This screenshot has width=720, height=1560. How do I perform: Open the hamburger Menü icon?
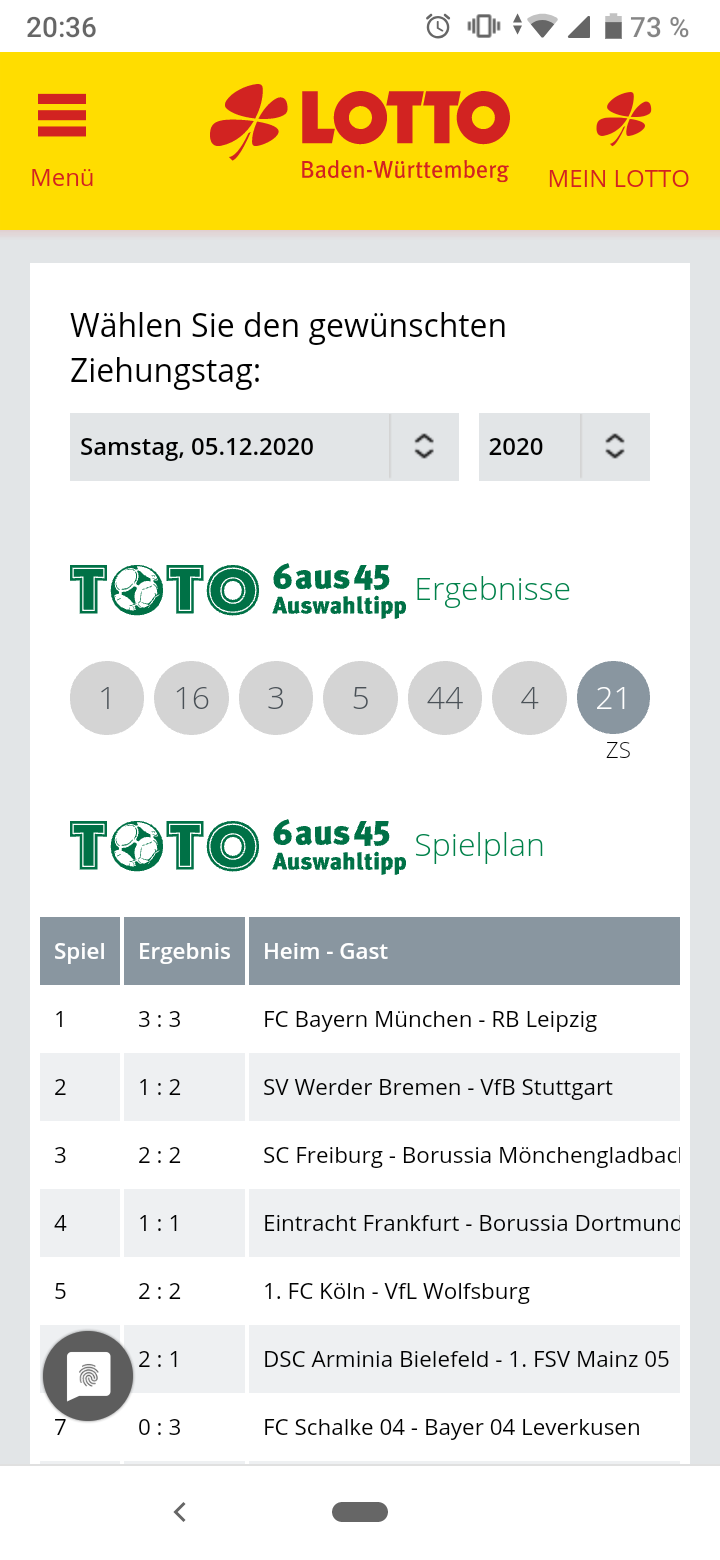click(x=62, y=117)
